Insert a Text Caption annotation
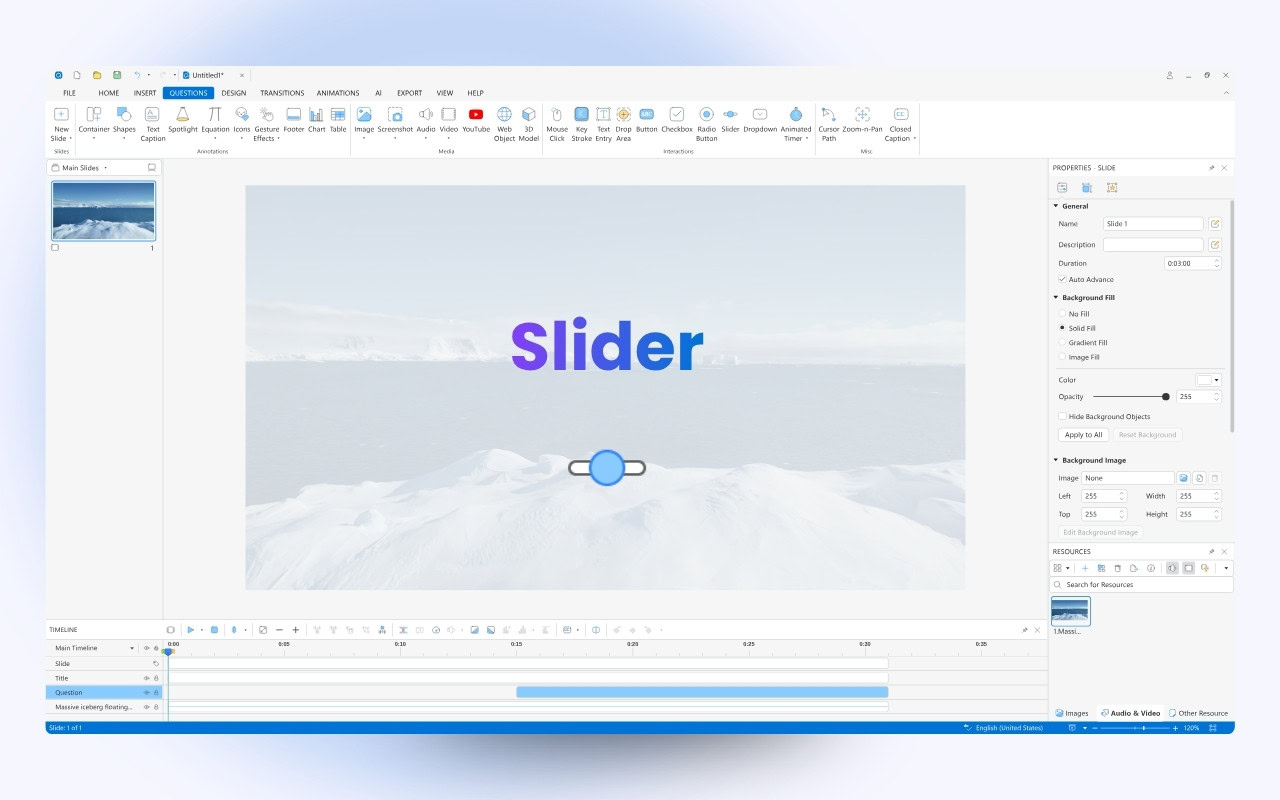 (x=152, y=124)
